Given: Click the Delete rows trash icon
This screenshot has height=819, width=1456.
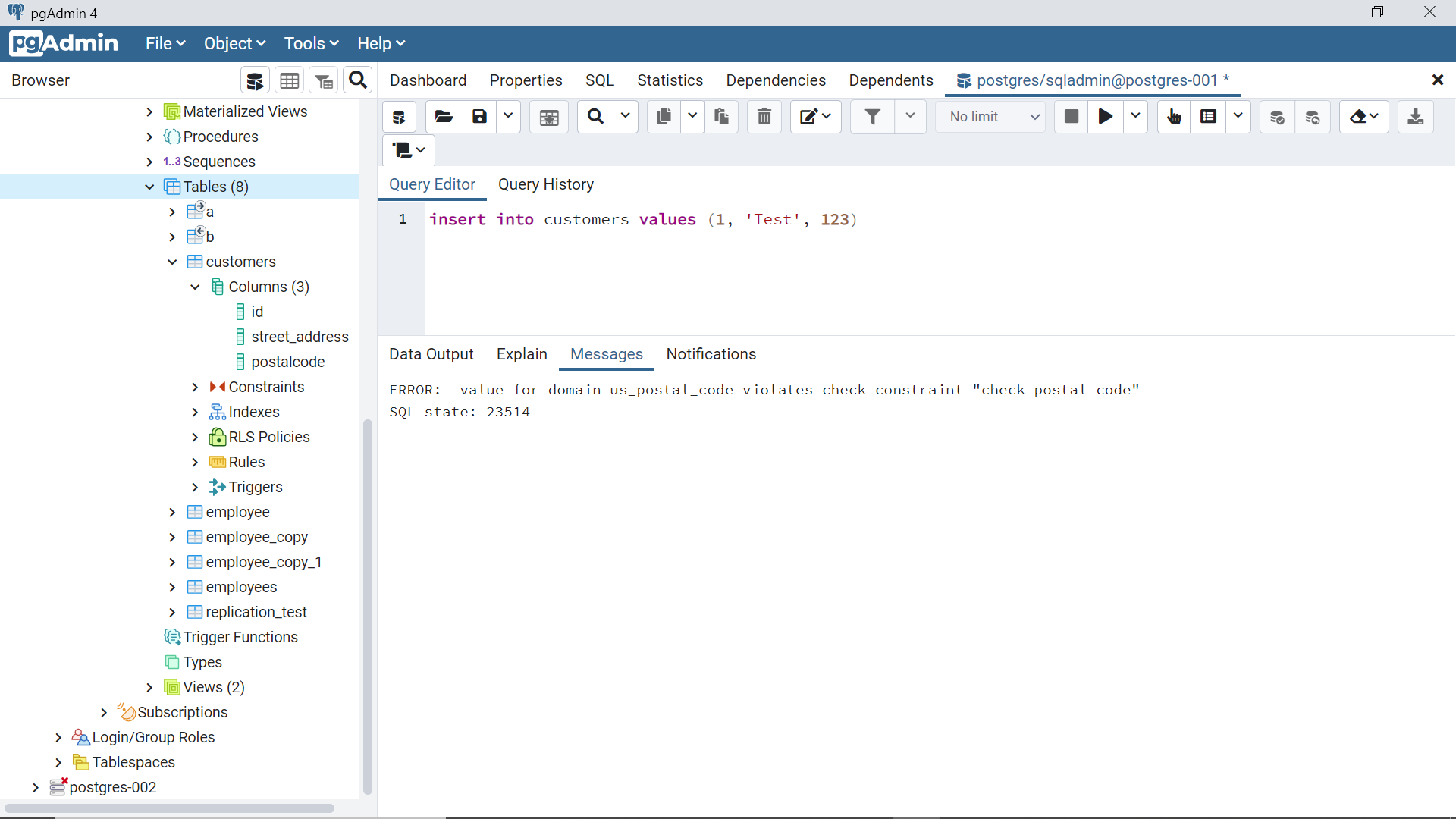Looking at the screenshot, I should pos(764,117).
